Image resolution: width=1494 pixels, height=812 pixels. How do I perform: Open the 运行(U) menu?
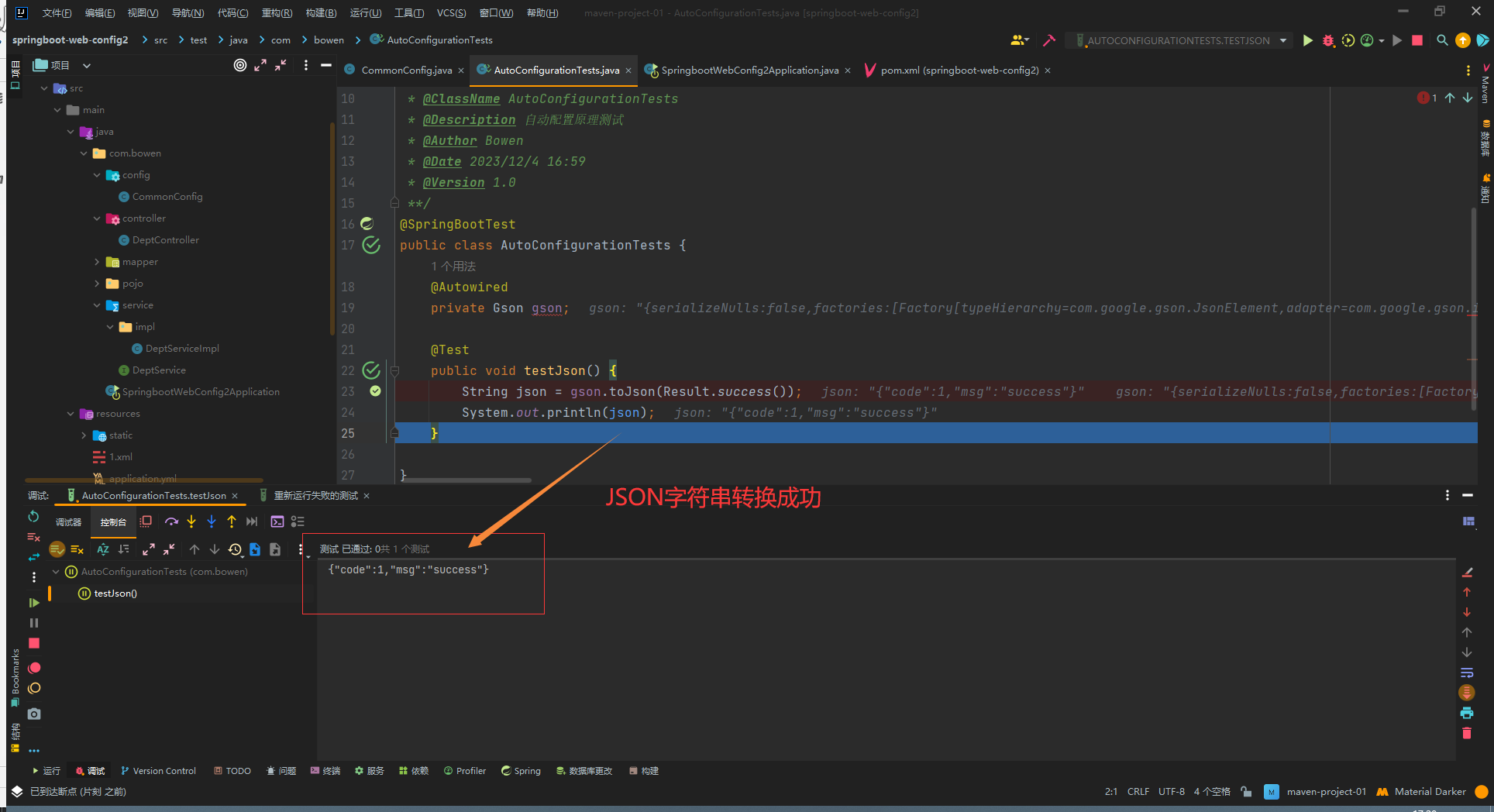[x=366, y=12]
